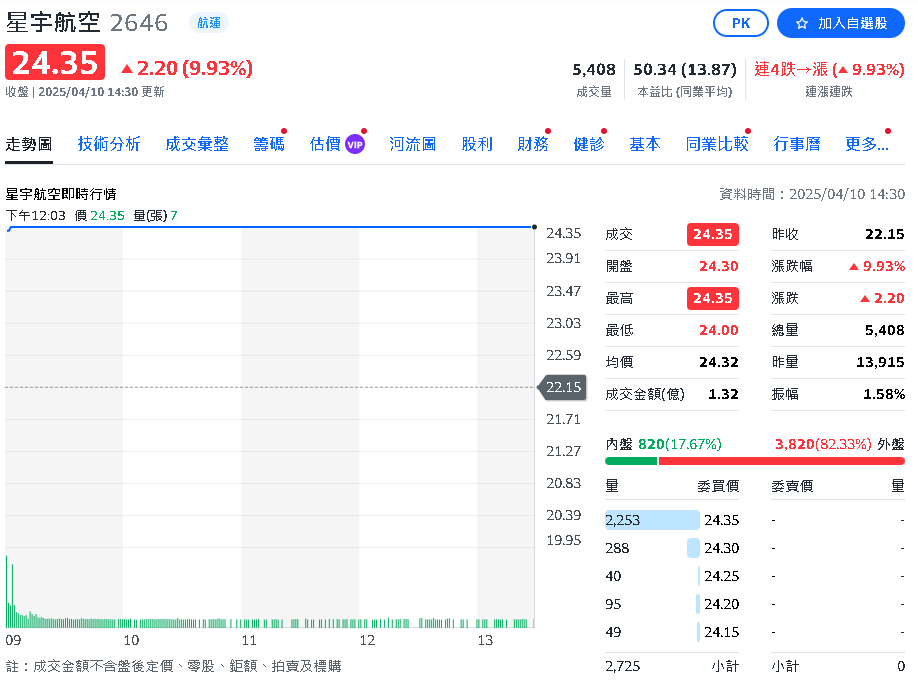Click the bid price 24.30 row

(672, 548)
